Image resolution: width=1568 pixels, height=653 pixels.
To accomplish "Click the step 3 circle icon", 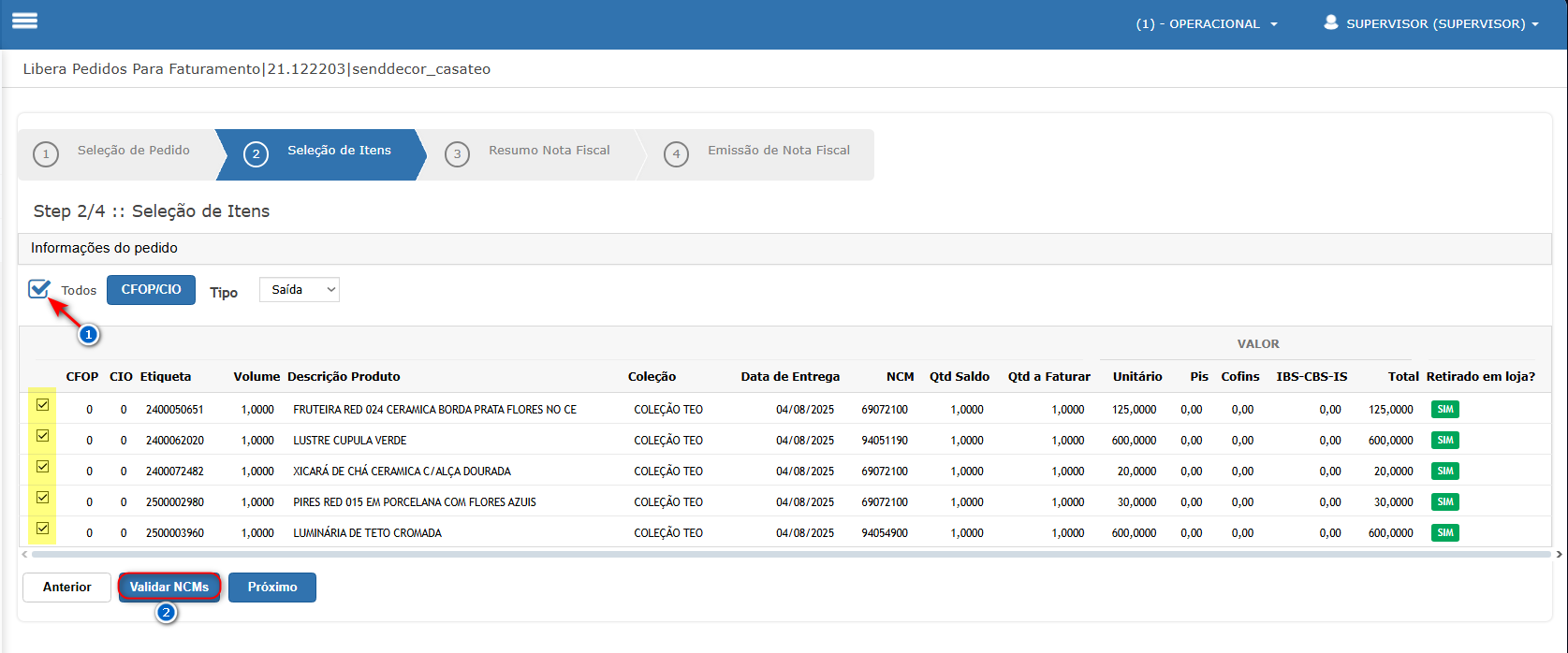I will (457, 154).
